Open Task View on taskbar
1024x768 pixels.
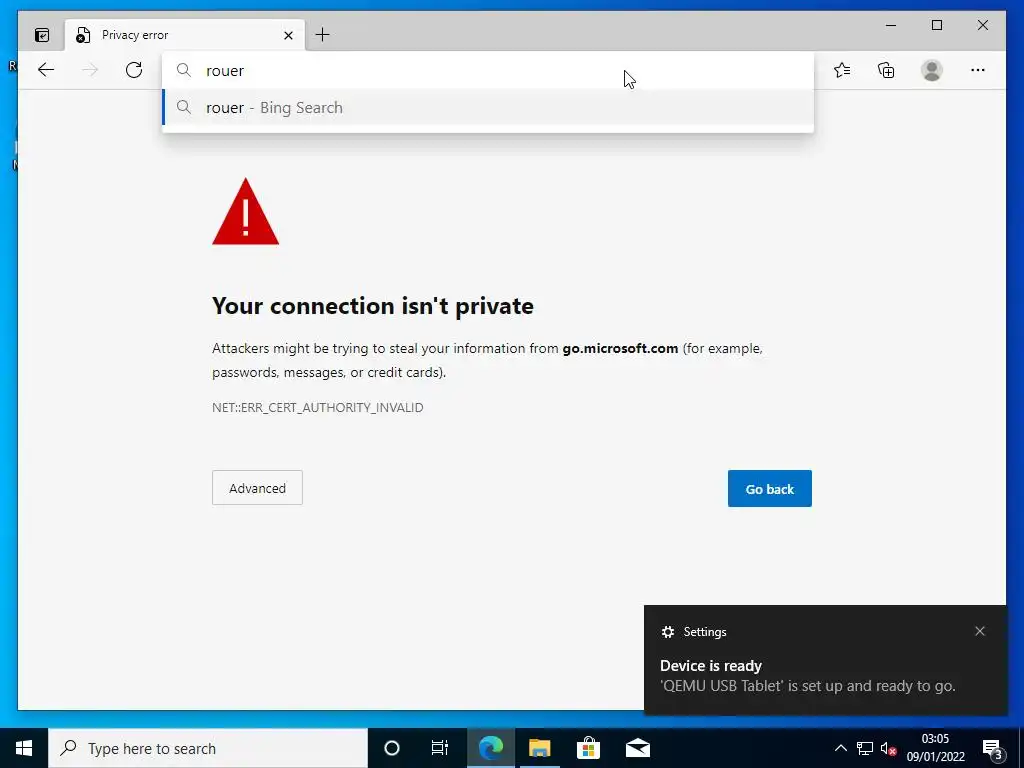(440, 748)
